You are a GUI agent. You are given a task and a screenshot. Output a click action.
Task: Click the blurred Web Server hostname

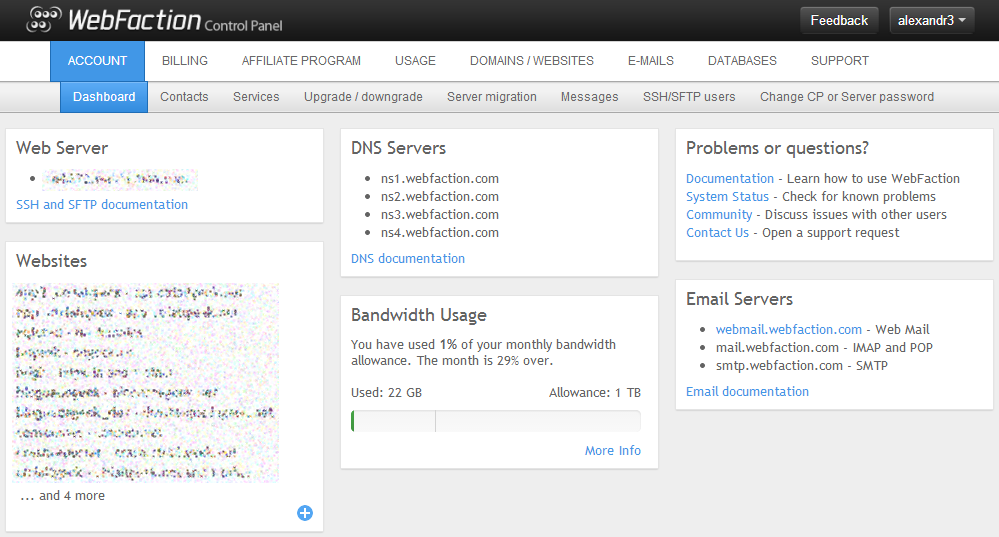click(x=120, y=180)
